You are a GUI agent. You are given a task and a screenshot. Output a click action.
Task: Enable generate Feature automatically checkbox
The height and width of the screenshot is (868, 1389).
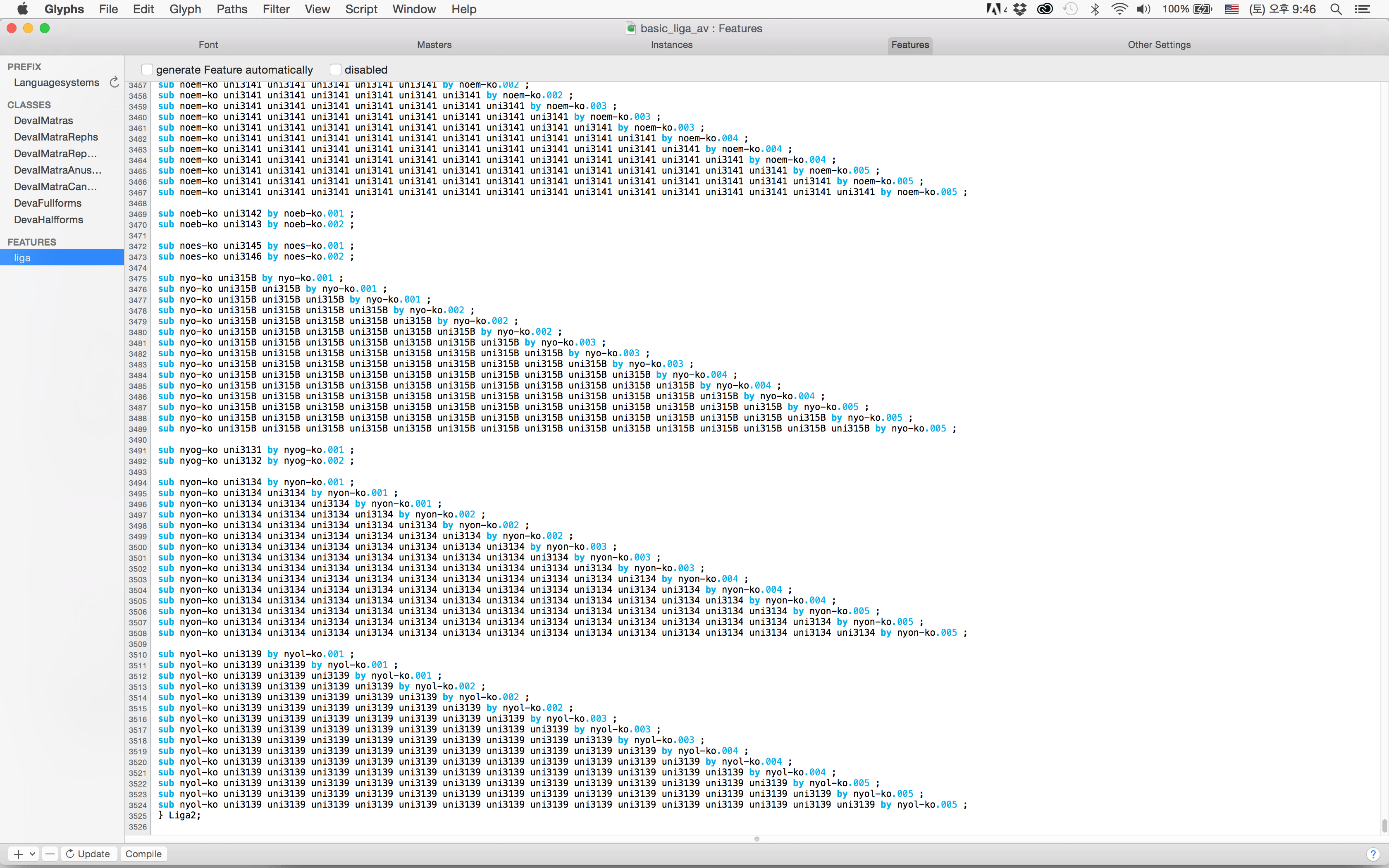[x=148, y=69]
